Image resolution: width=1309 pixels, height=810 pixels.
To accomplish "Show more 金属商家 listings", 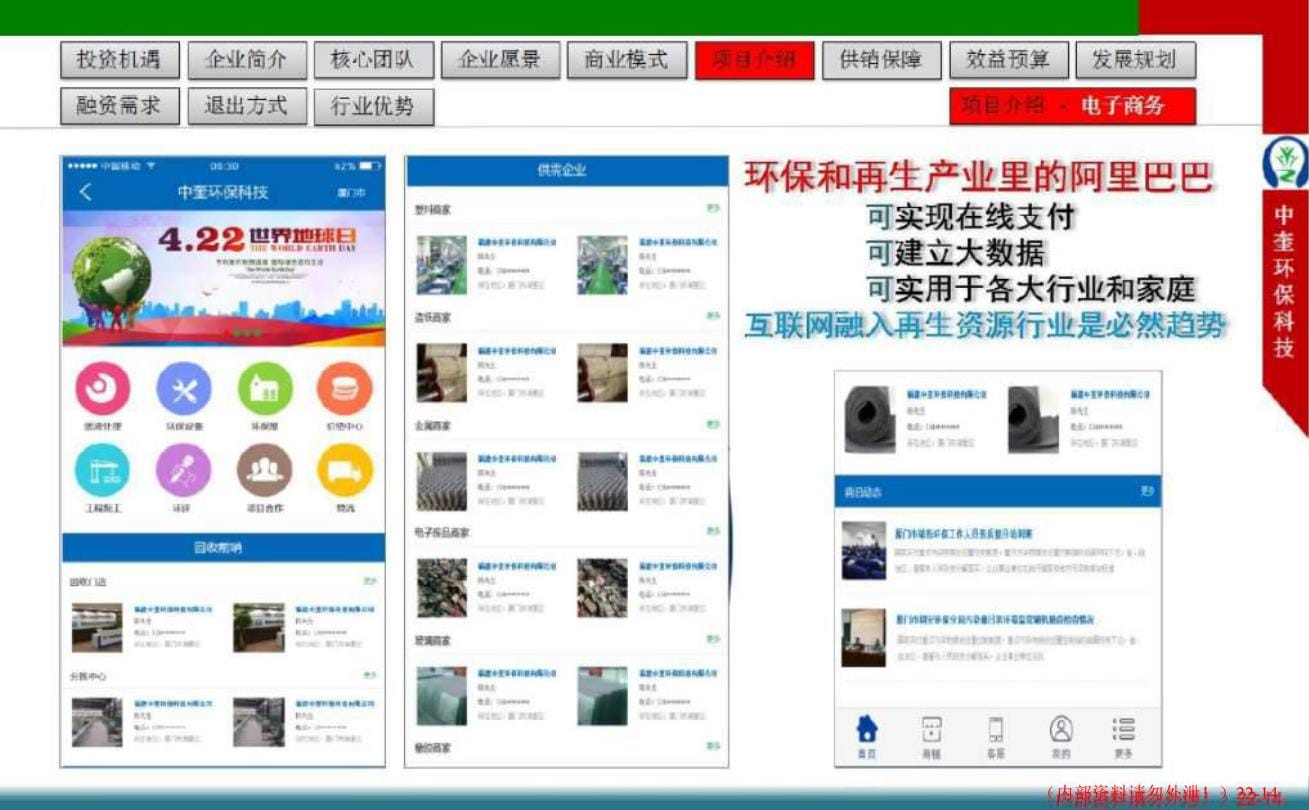I will pyautogui.click(x=713, y=424).
